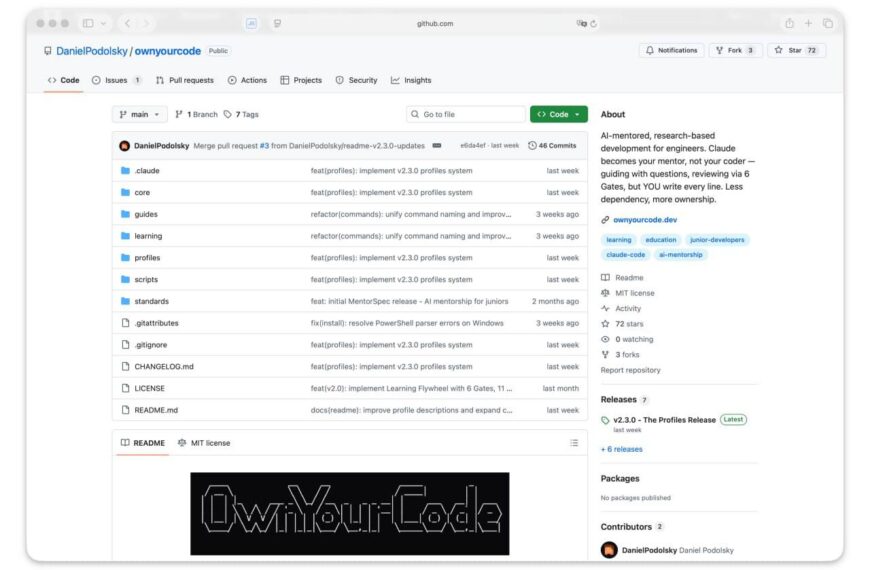Open the guides folder
This screenshot has width=870, height=570.
(146, 214)
